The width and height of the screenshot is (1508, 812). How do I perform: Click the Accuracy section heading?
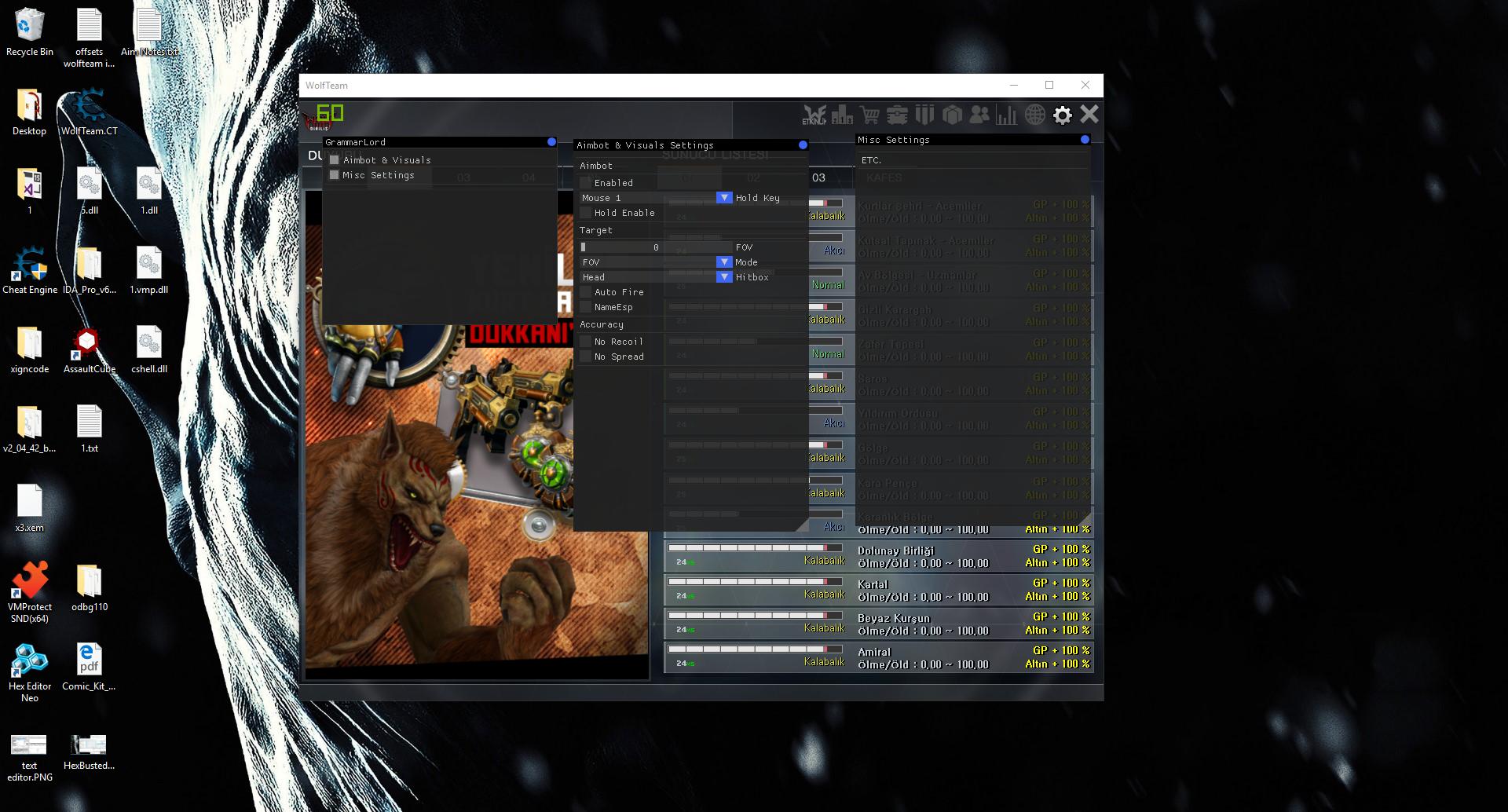pyautogui.click(x=602, y=324)
